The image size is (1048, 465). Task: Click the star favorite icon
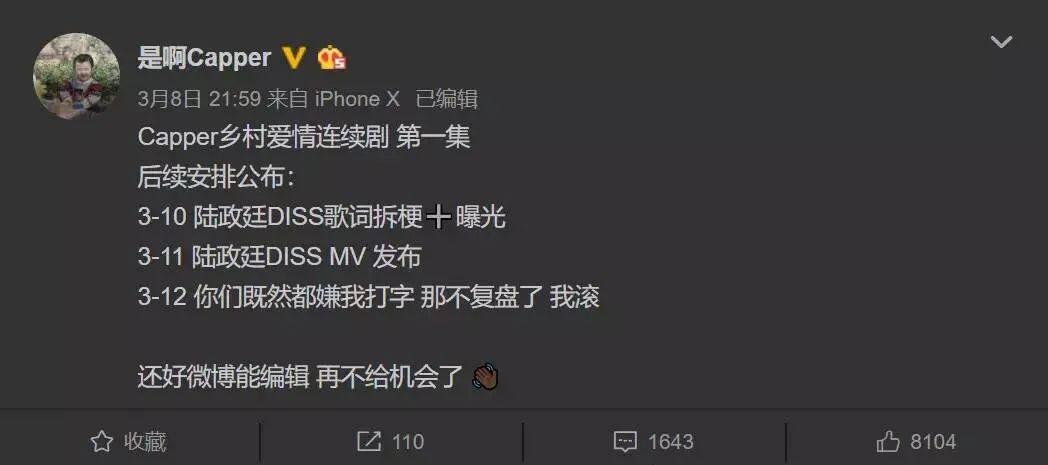102,441
